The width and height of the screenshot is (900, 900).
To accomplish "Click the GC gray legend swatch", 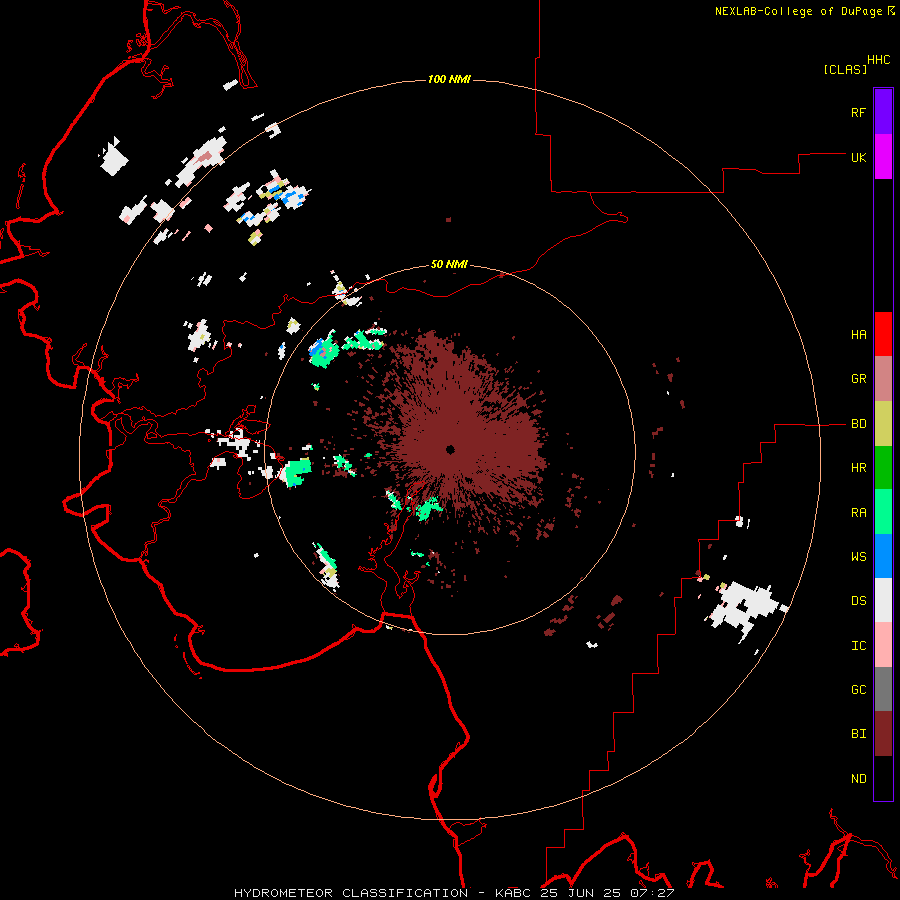I will coord(883,689).
